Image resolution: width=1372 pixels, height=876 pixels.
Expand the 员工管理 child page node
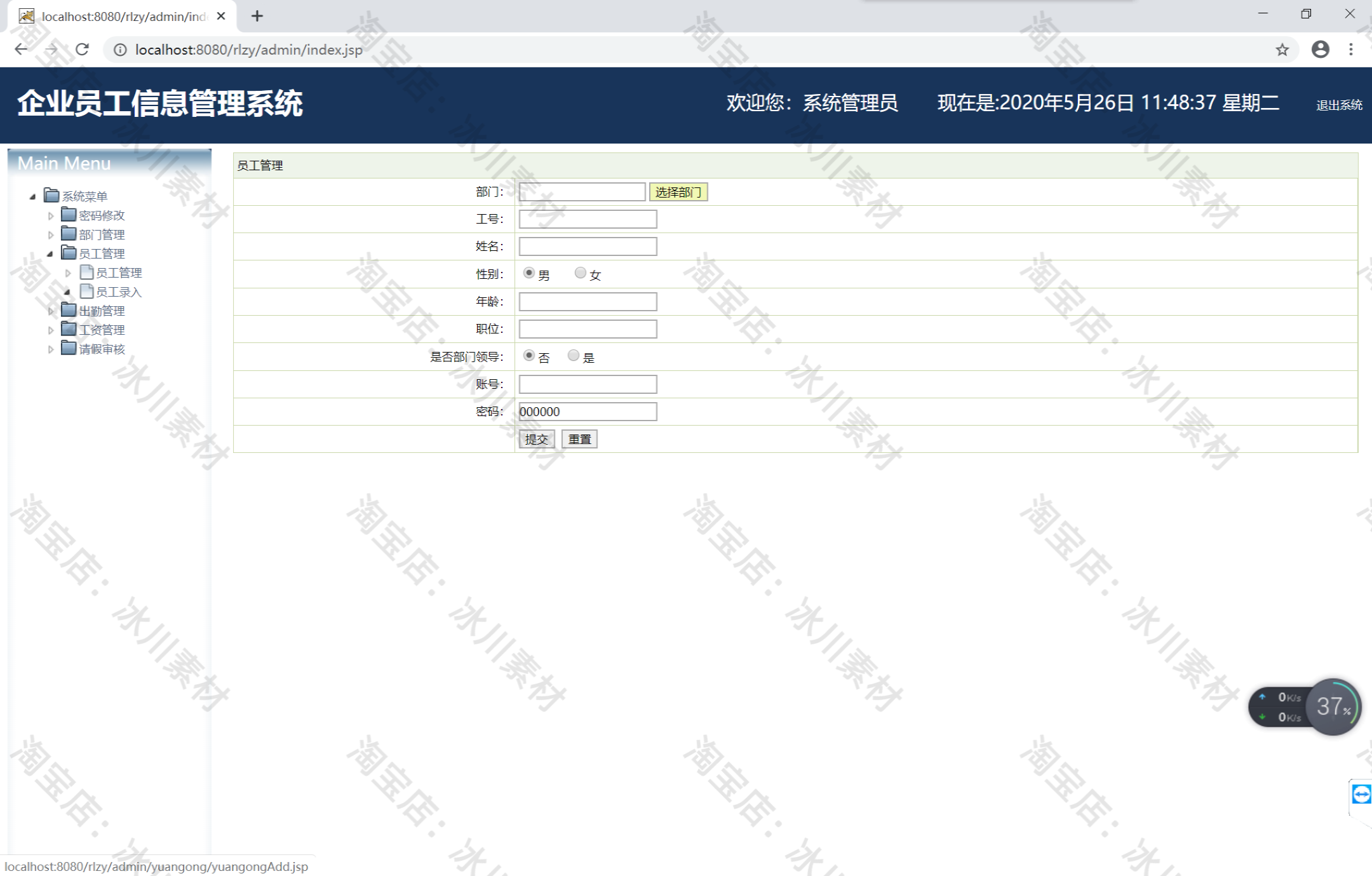[x=68, y=273]
